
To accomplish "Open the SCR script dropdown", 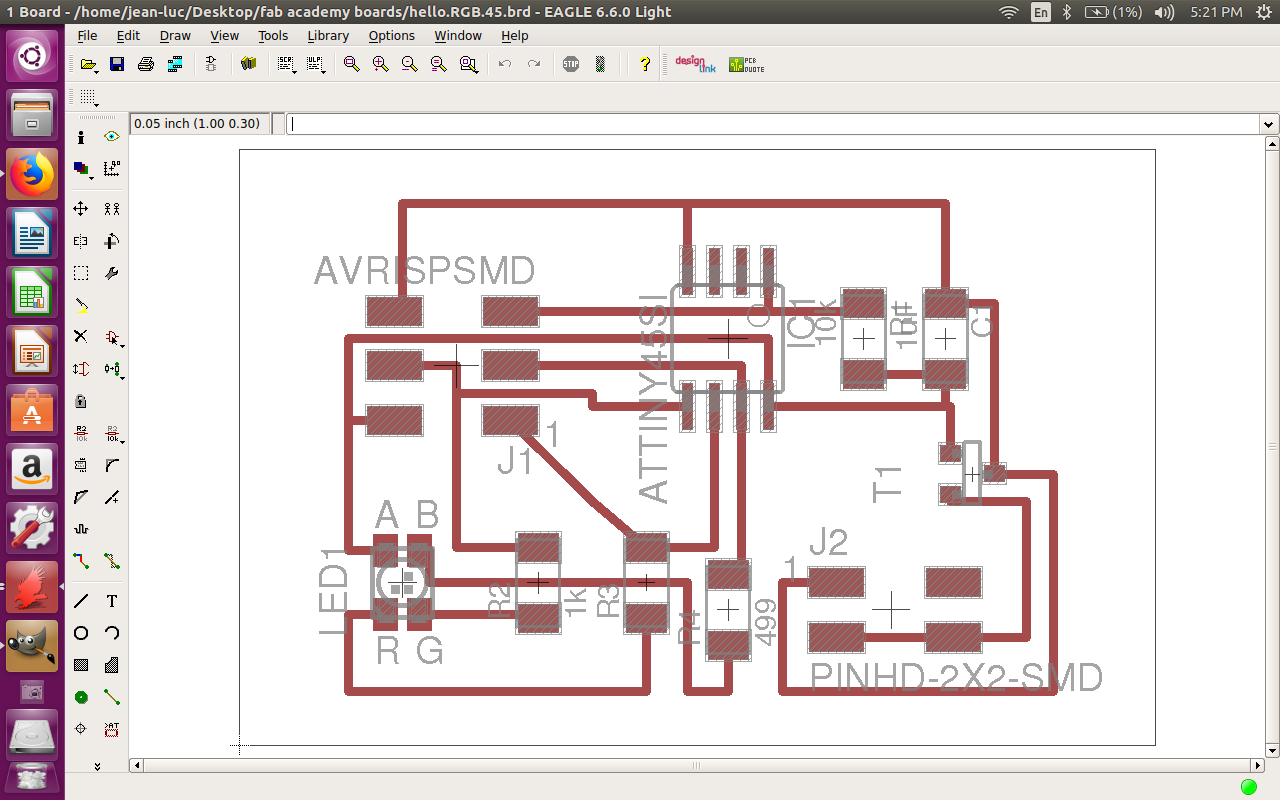I will click(x=287, y=64).
